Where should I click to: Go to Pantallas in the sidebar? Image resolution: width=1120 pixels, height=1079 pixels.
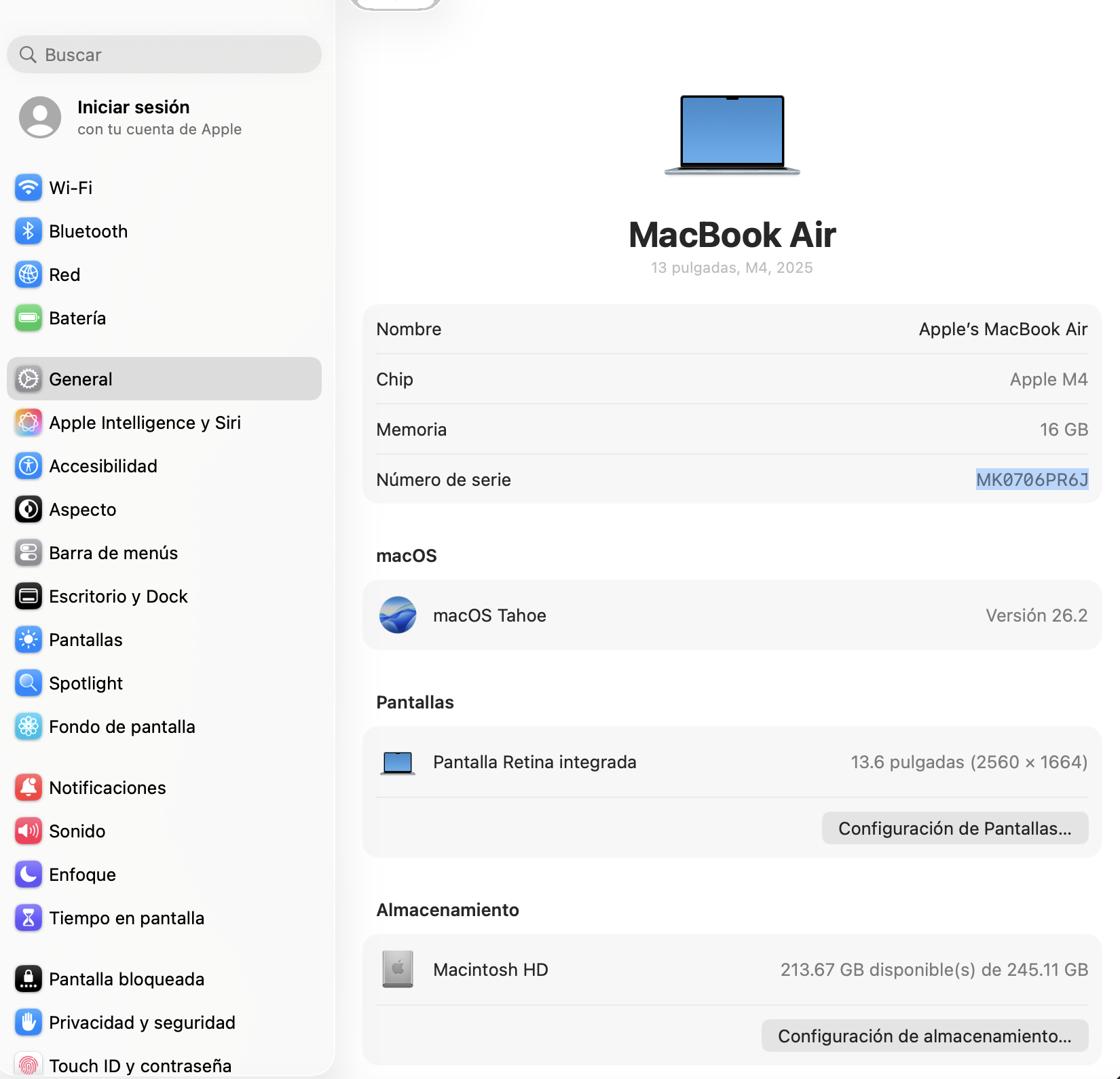[86, 640]
